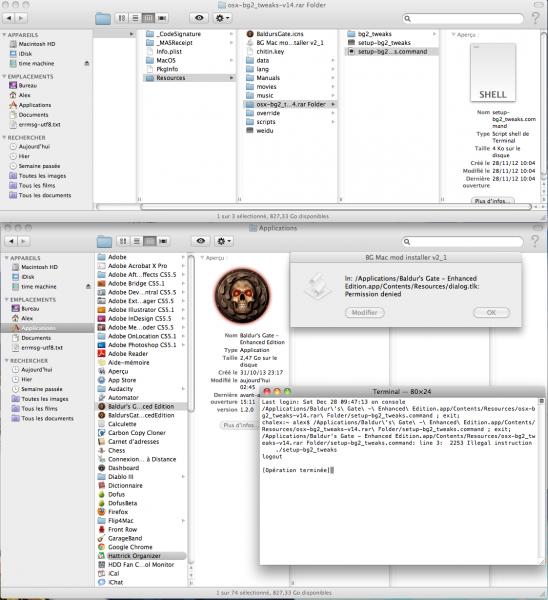Click search field in top Finder window

click(463, 18)
